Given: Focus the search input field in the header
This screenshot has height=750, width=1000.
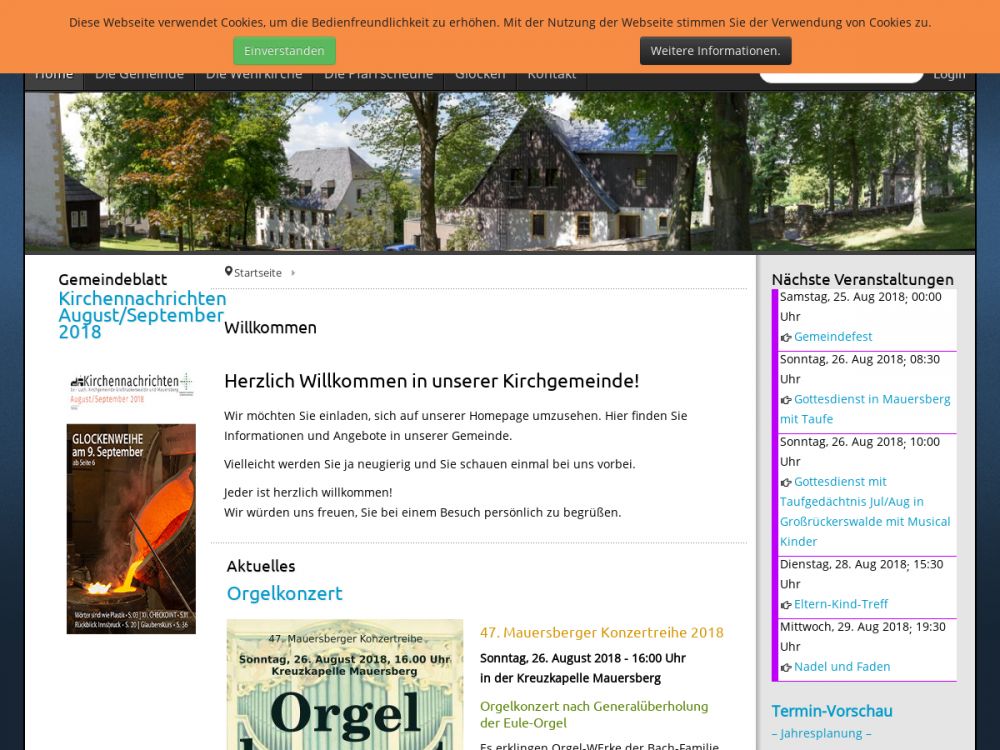Looking at the screenshot, I should pyautogui.click(x=840, y=76).
